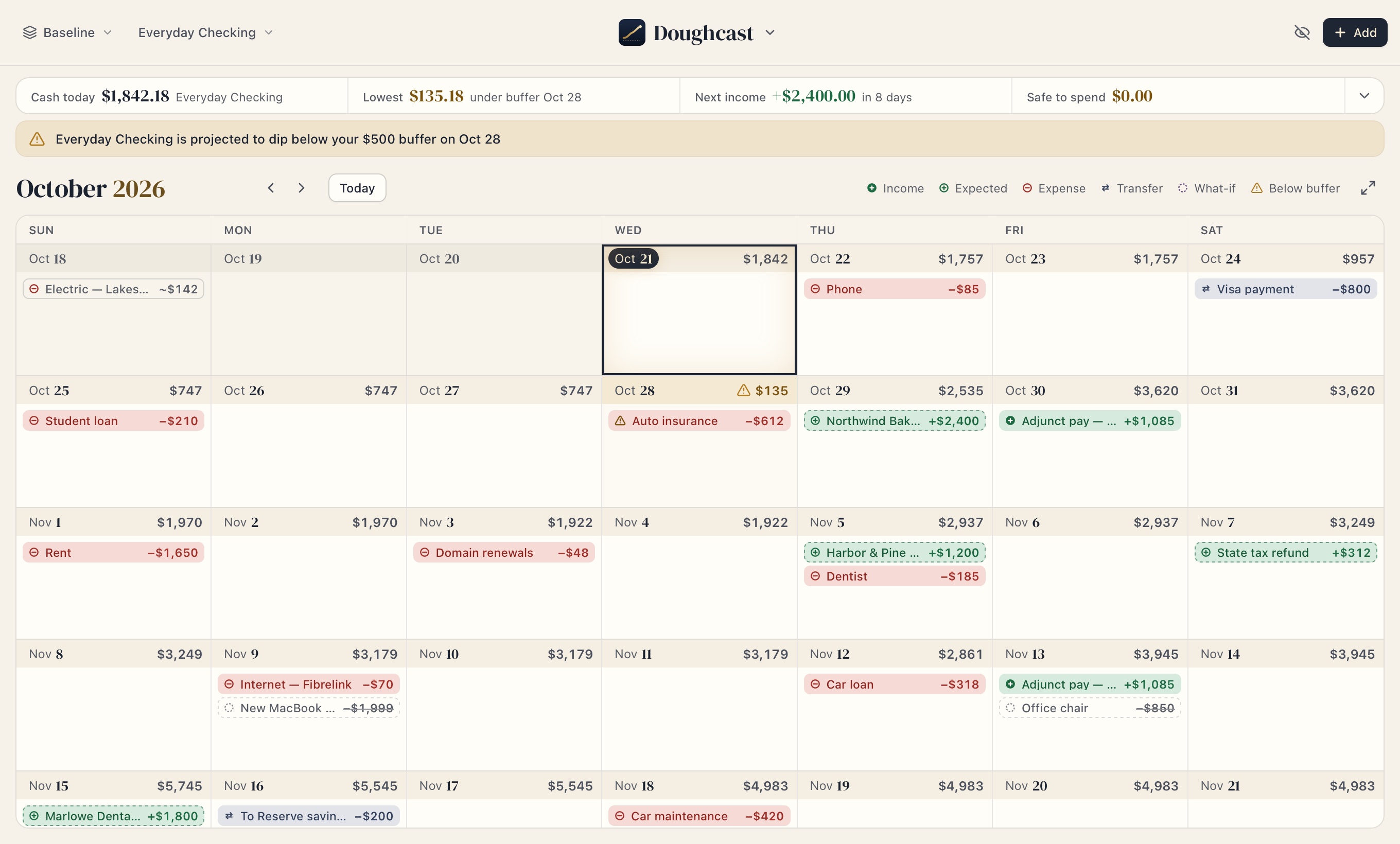Click the Lowest $135.18 value

click(x=436, y=96)
